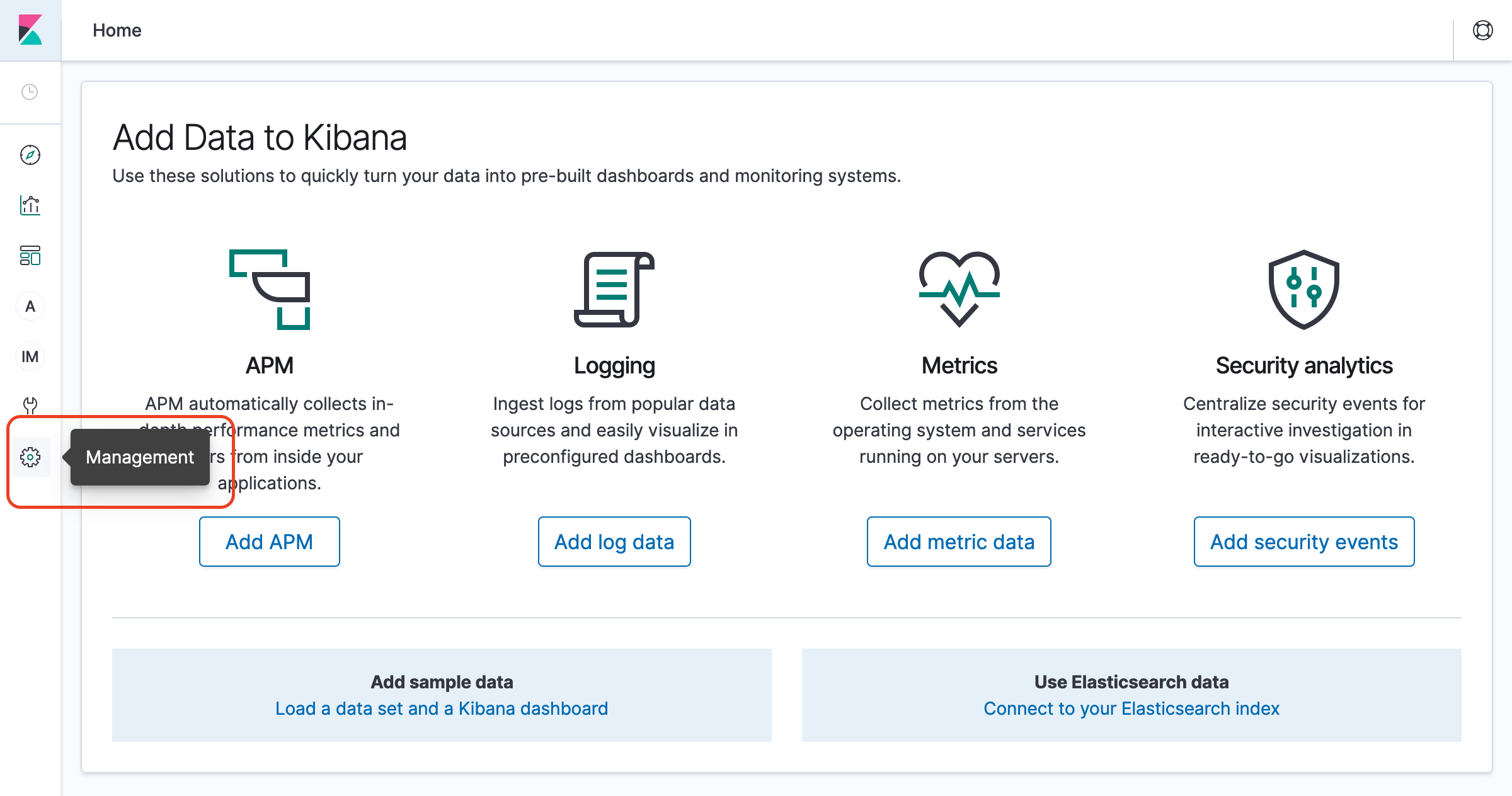Viewport: 1512px width, 796px height.
Task: Click 'Use Elasticsearch data' heading
Action: [1131, 682]
